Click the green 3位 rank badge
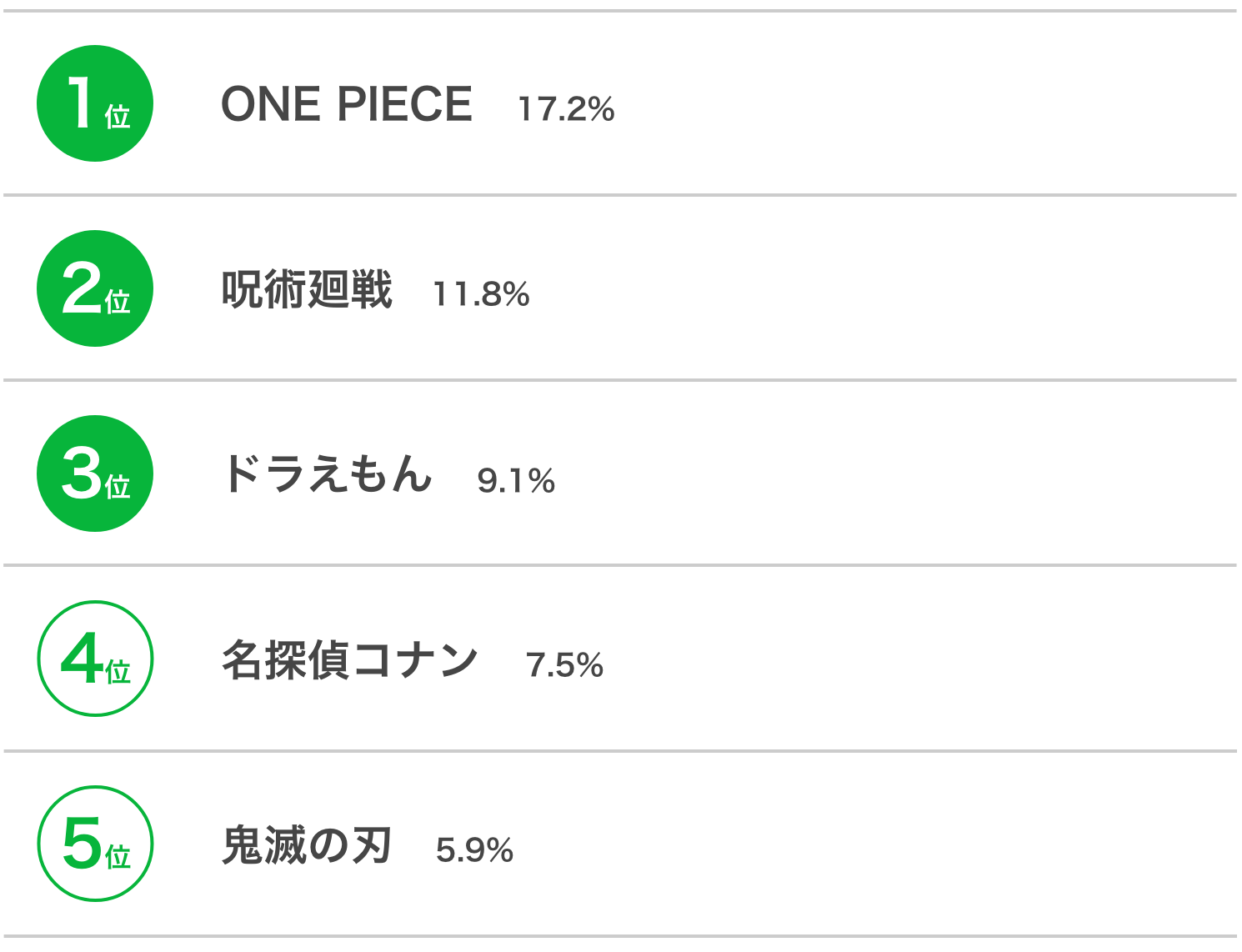This screenshot has width=1242, height=952. (x=95, y=473)
